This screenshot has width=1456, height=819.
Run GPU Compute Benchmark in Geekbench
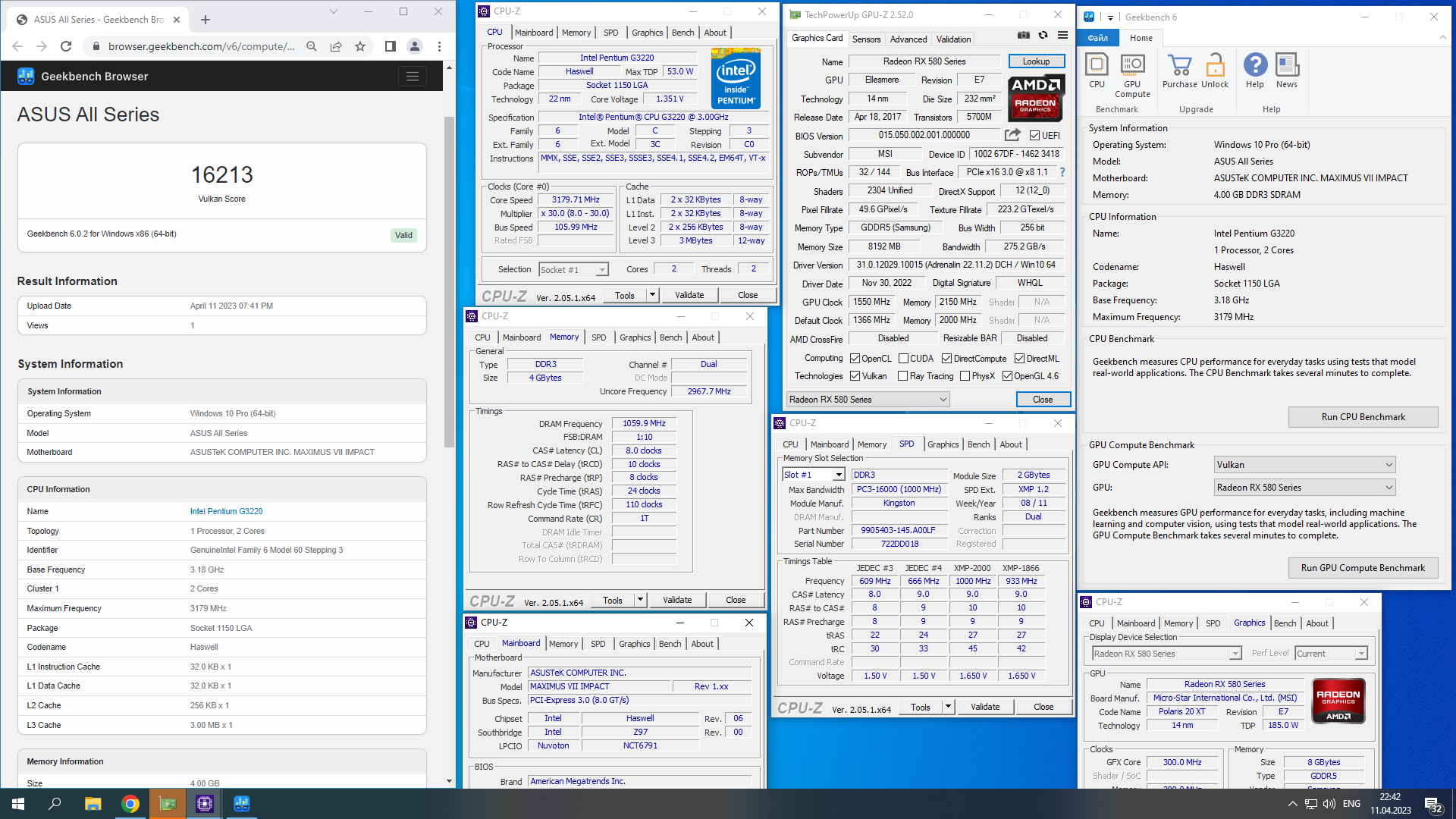tap(1363, 568)
